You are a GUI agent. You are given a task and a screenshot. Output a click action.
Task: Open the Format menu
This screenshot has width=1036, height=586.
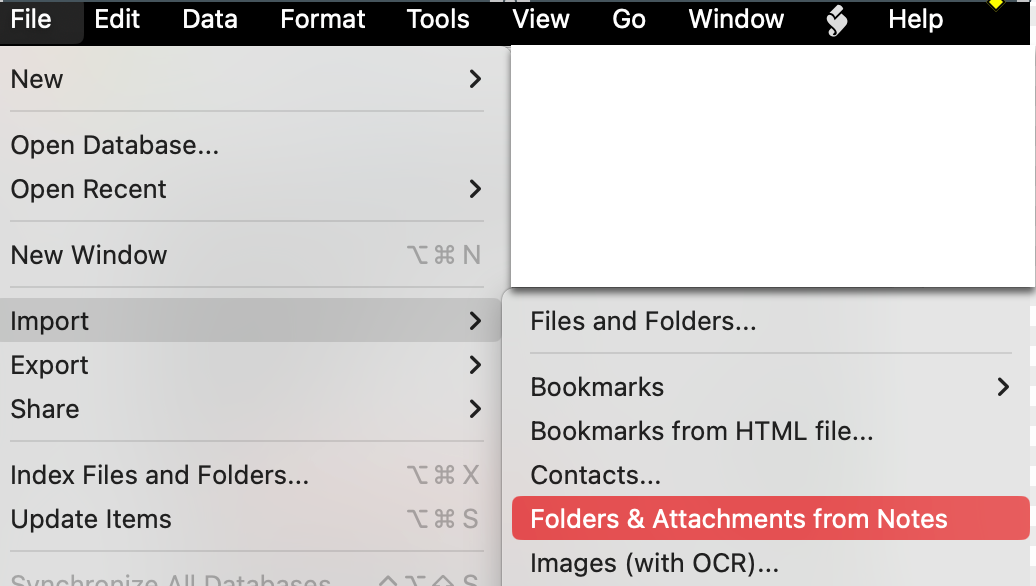323,19
